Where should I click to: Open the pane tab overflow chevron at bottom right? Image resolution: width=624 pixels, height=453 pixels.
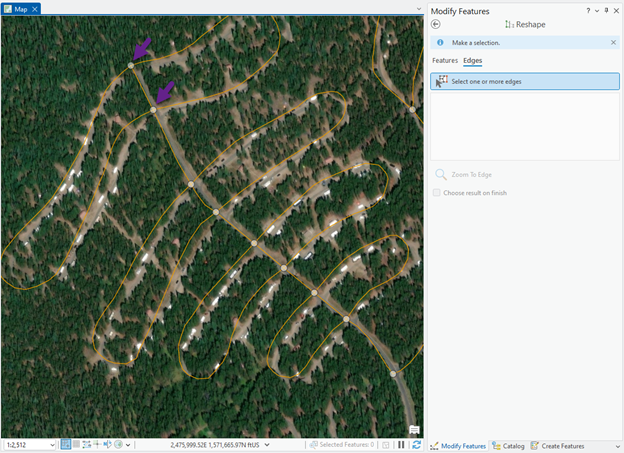click(617, 446)
